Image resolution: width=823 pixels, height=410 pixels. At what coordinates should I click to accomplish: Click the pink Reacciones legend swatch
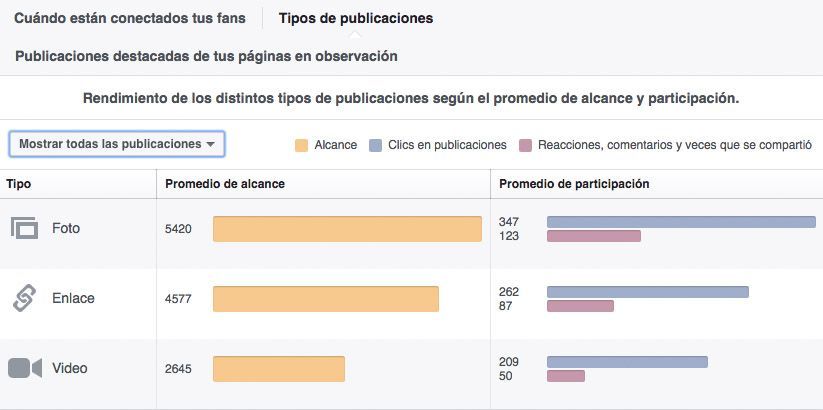coord(525,145)
